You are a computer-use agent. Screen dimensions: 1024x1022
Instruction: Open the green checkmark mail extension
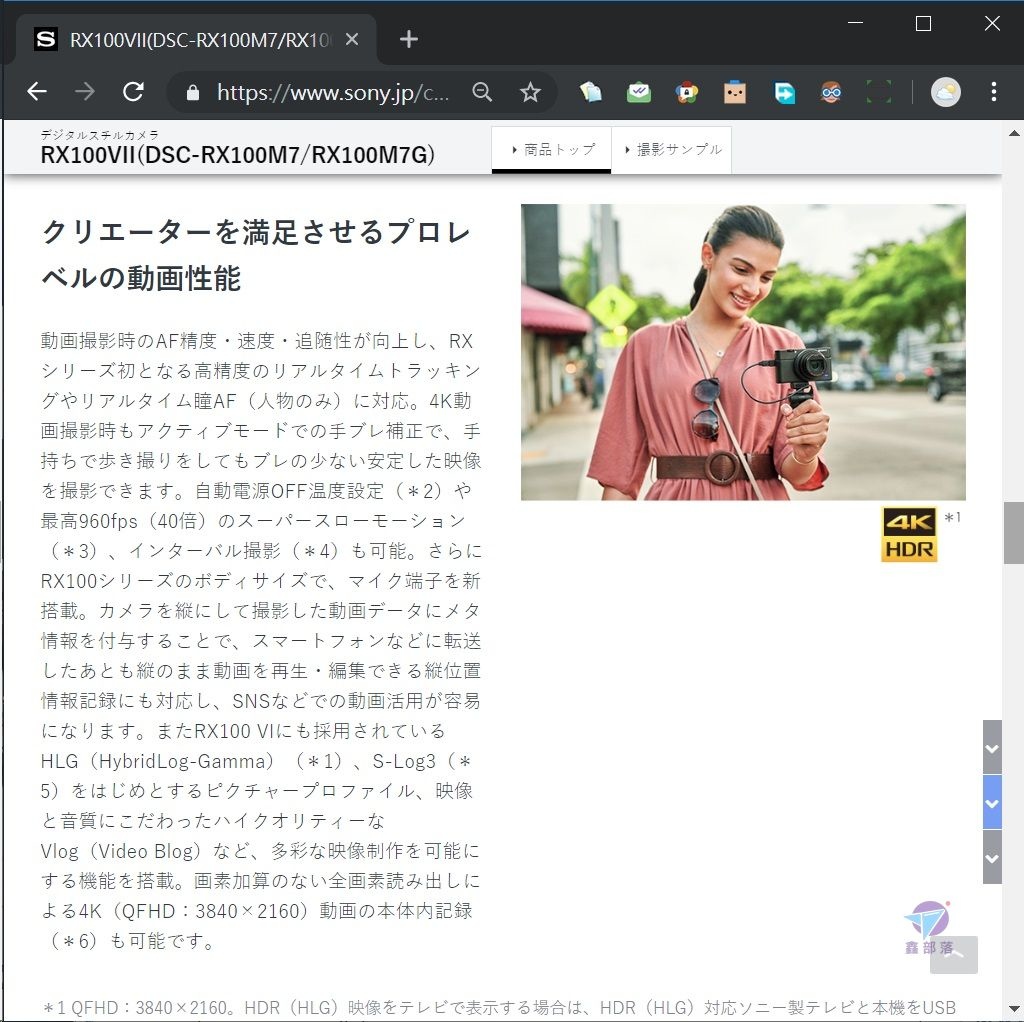tap(639, 92)
